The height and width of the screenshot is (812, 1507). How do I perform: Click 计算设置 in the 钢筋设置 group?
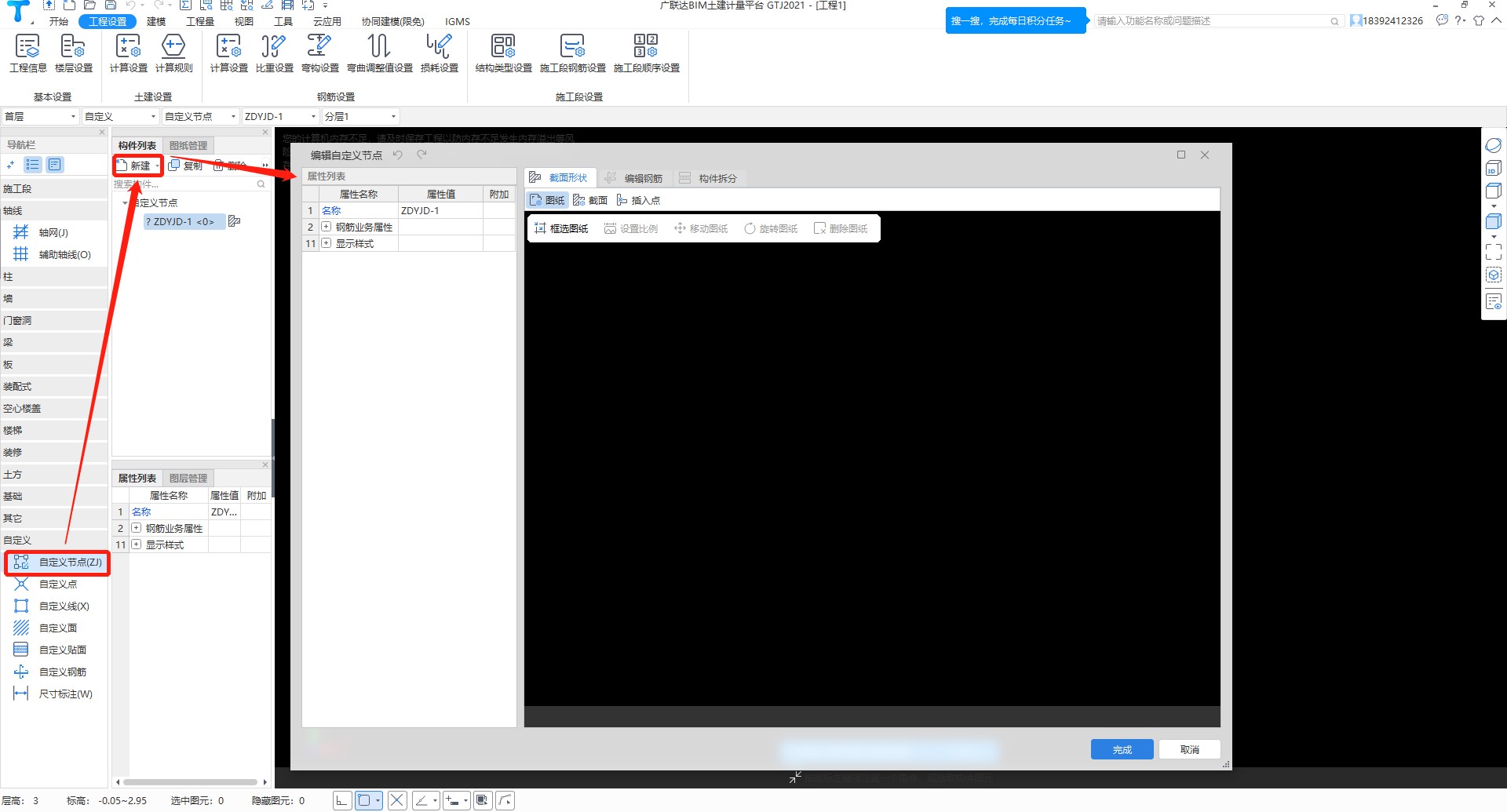229,53
